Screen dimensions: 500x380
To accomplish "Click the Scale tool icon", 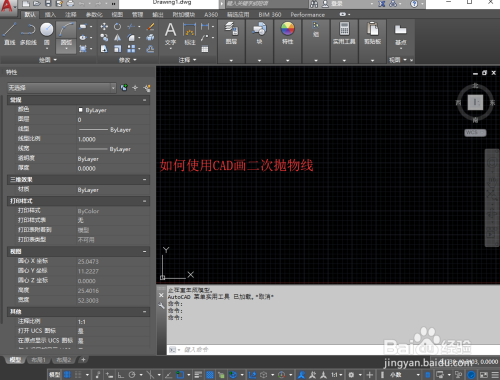I will coord(117,49).
